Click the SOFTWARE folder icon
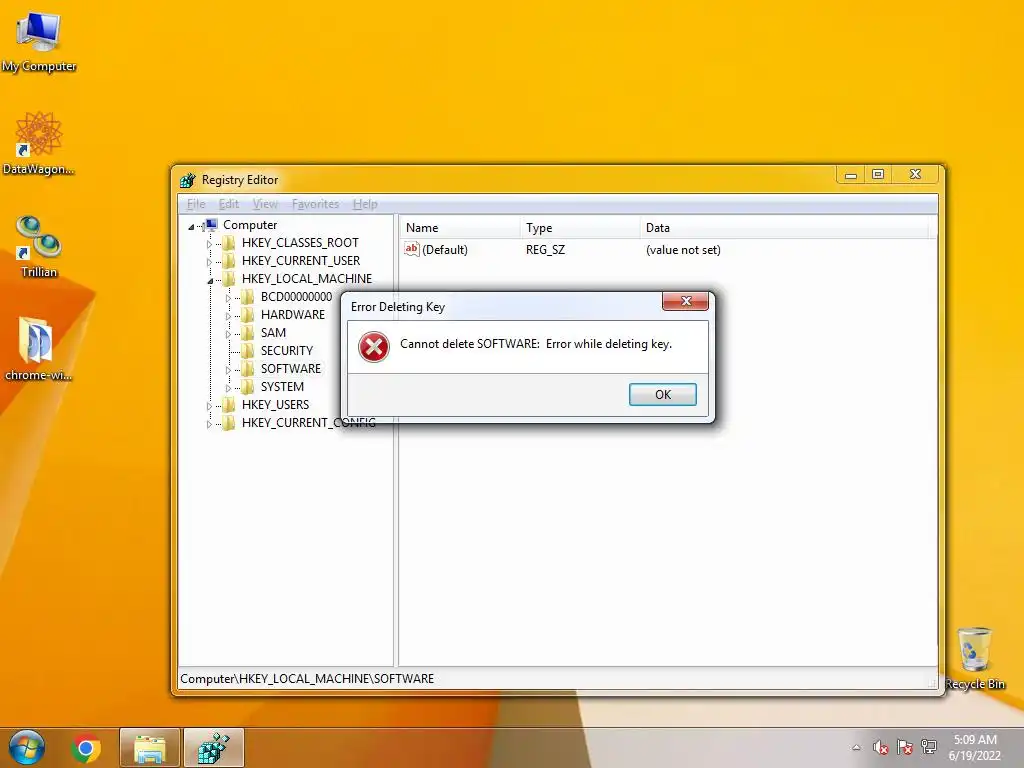This screenshot has width=1024, height=768. [x=248, y=369]
